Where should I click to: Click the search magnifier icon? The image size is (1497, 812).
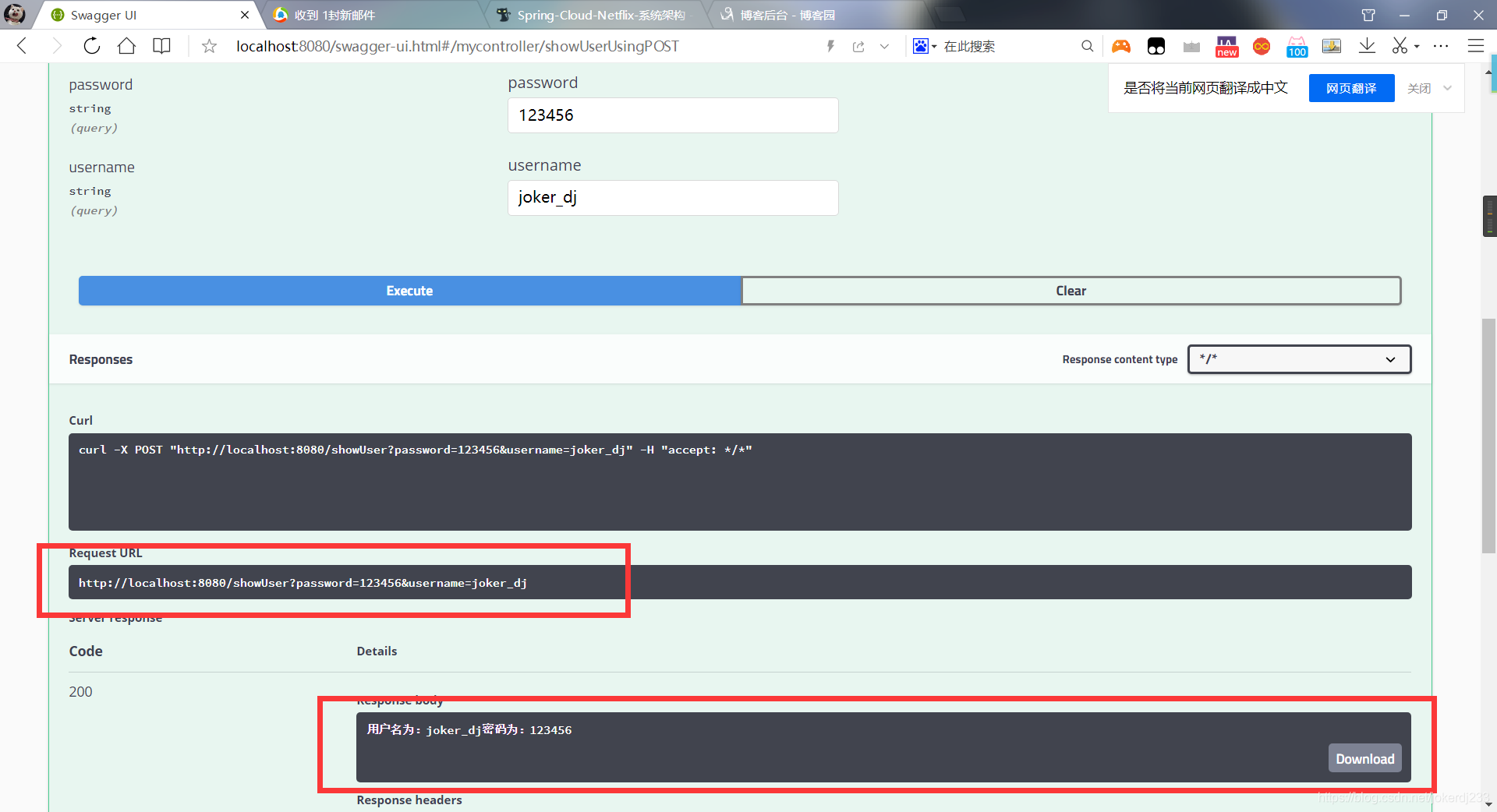pos(1087,46)
